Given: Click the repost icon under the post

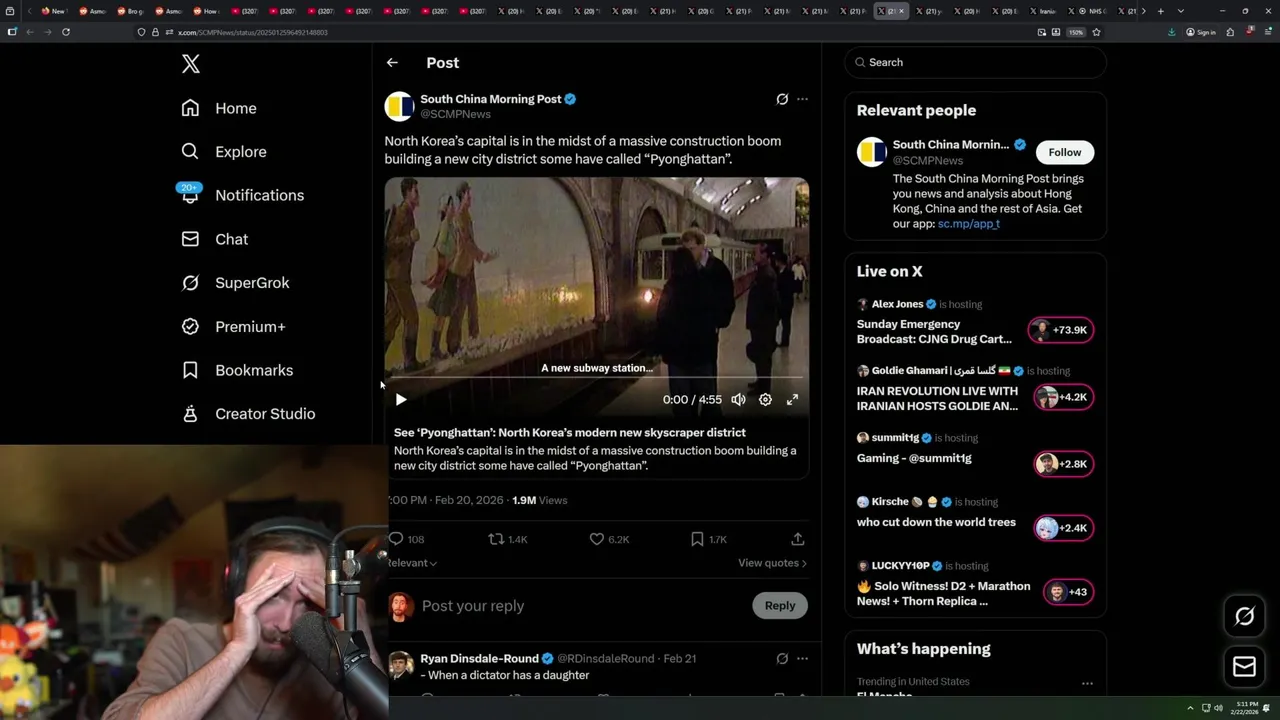Looking at the screenshot, I should (496, 539).
